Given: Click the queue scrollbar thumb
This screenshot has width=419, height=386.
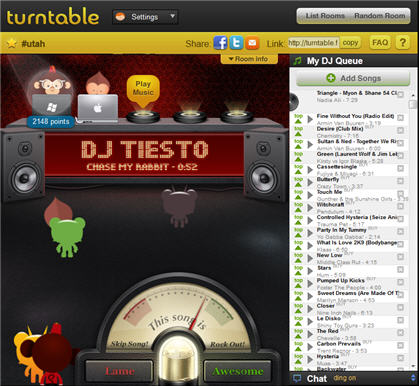Looking at the screenshot, I should point(413,104).
